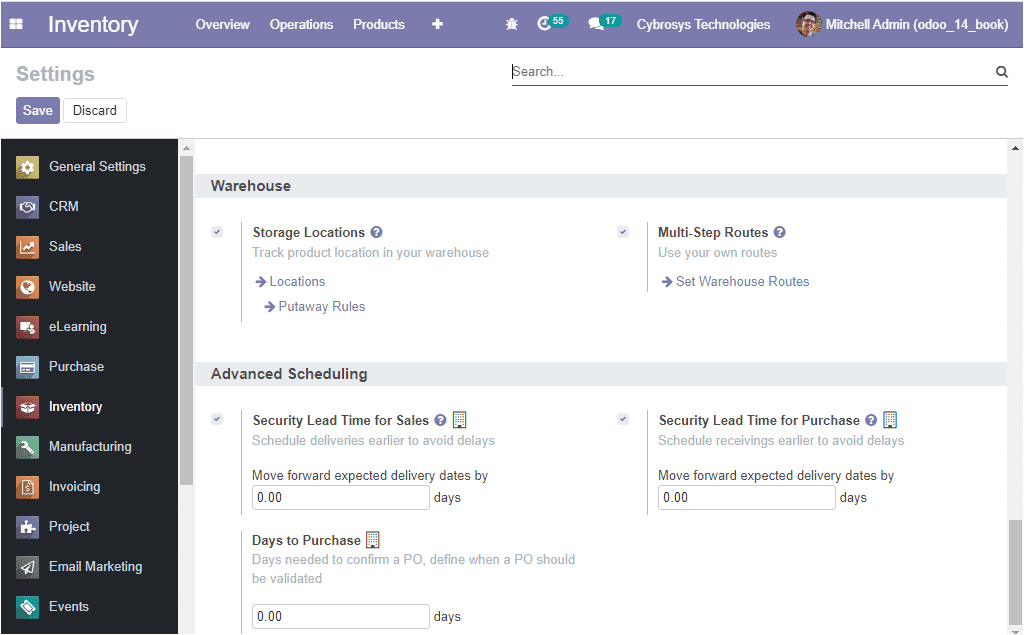Screen dimensions: 1024x635
Task: Click the search magnifier icon
Action: (1001, 72)
